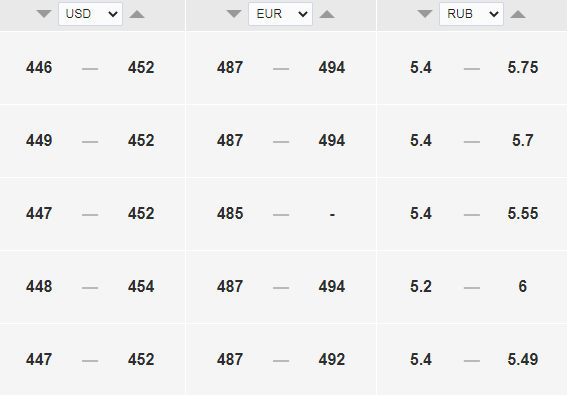Sort RUB column descending with down arrow
567x395 pixels.
(x=425, y=14)
